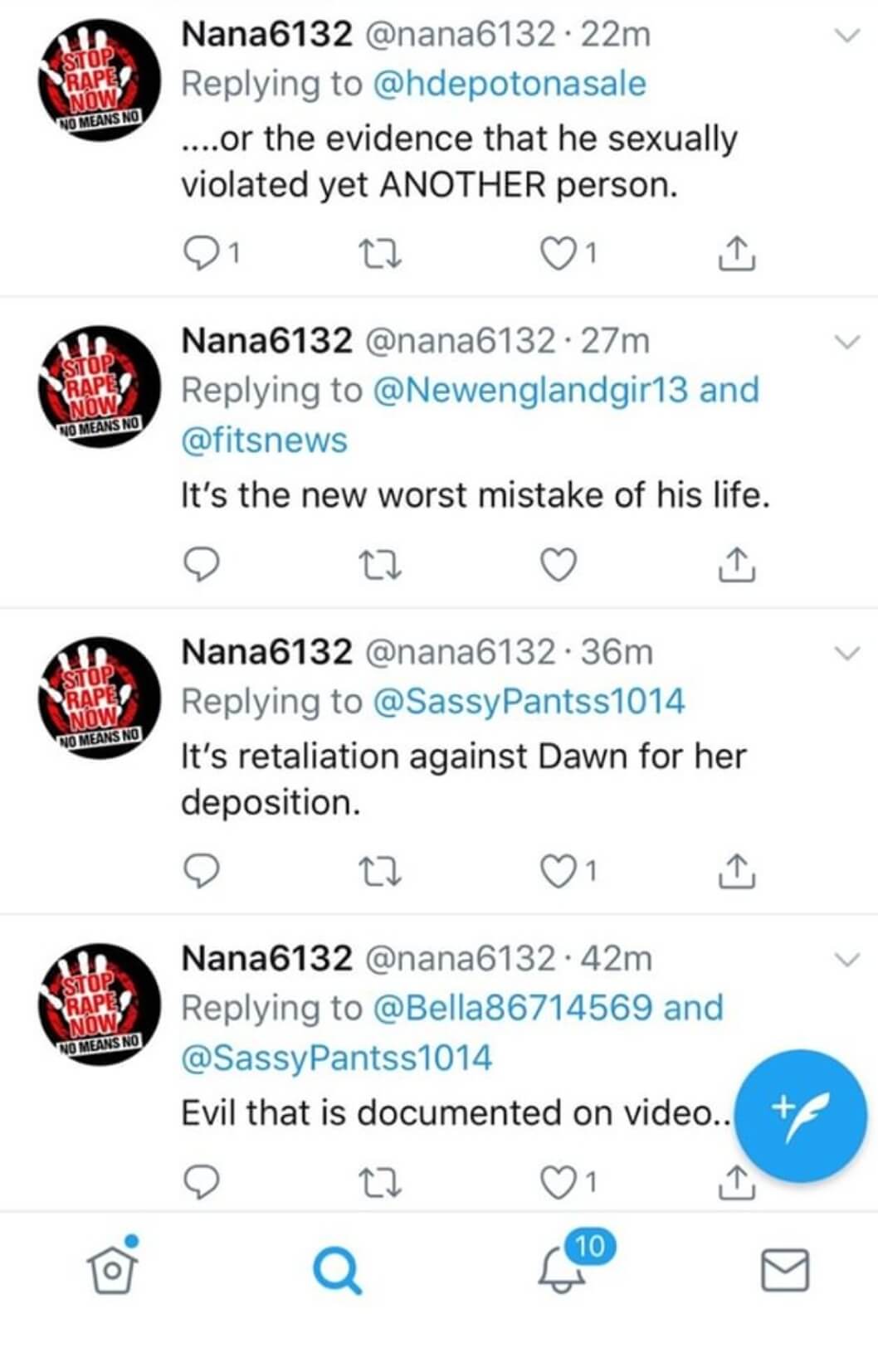Share the "new worst mistake" tweet

tap(735, 565)
